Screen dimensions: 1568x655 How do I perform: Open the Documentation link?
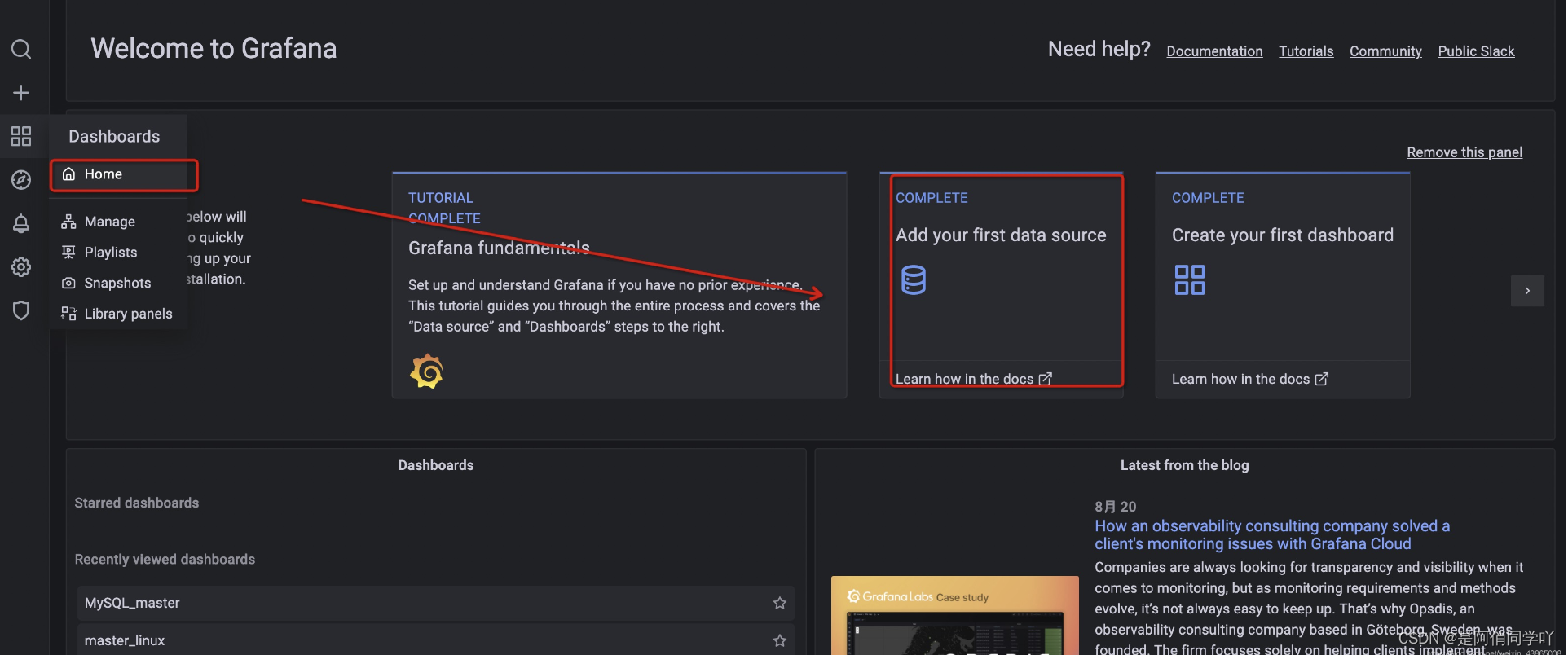pyautogui.click(x=1214, y=51)
